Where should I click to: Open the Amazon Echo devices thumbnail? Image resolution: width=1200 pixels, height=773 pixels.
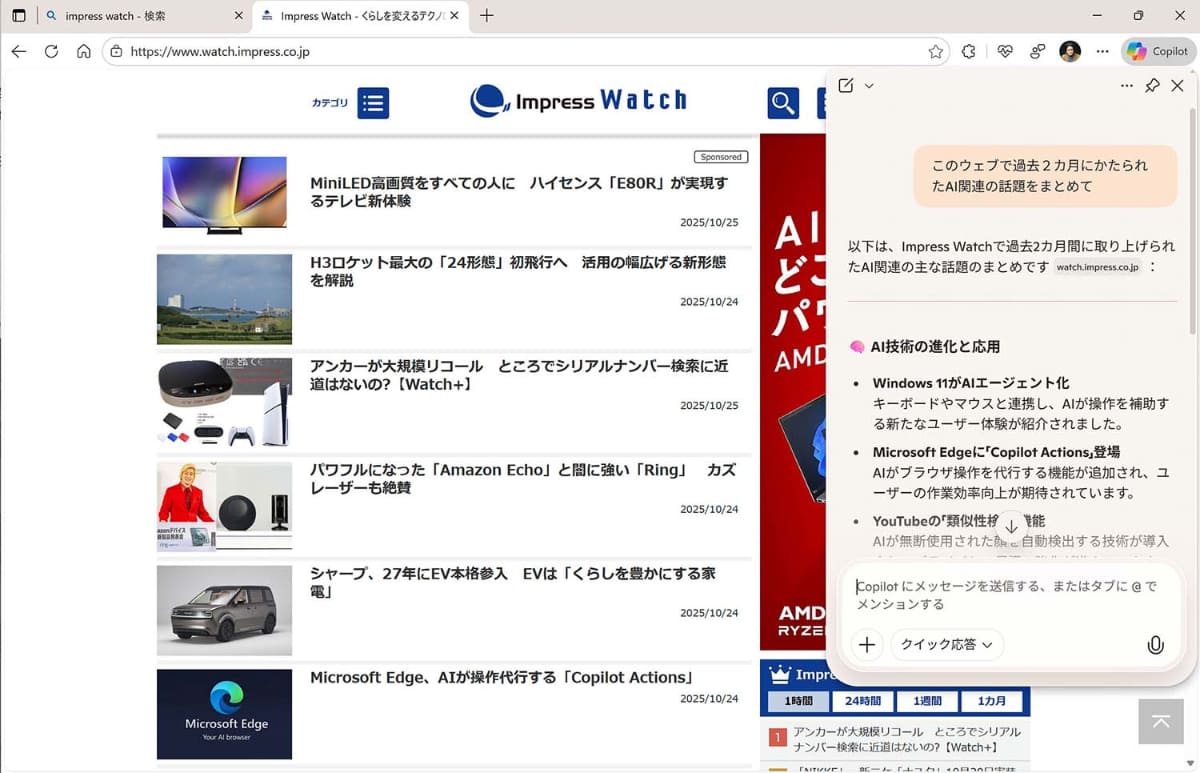pyautogui.click(x=224, y=506)
